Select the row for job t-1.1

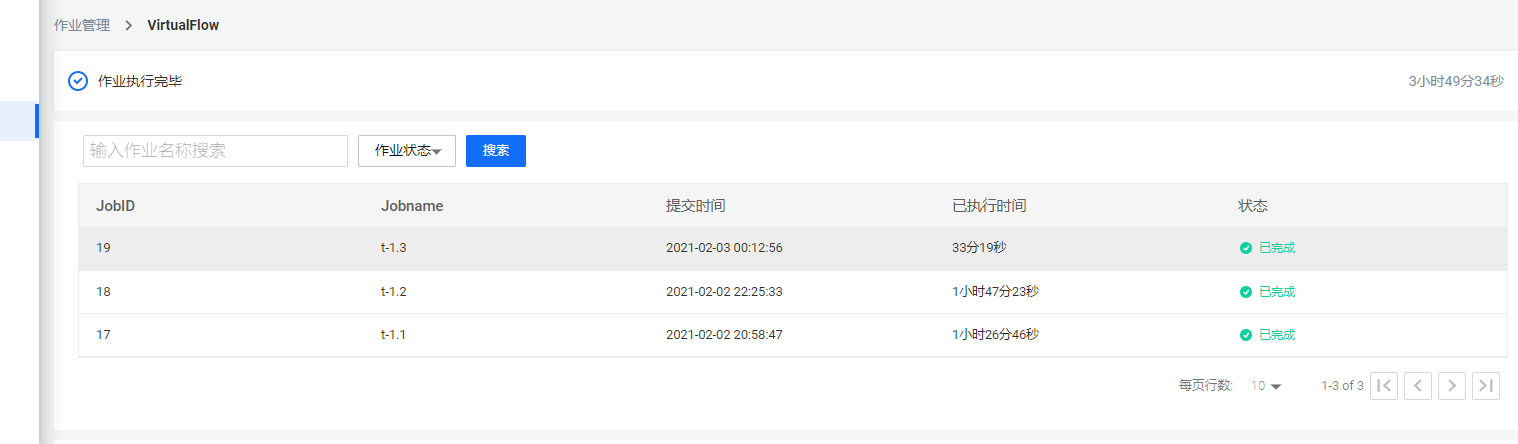[x=793, y=335]
